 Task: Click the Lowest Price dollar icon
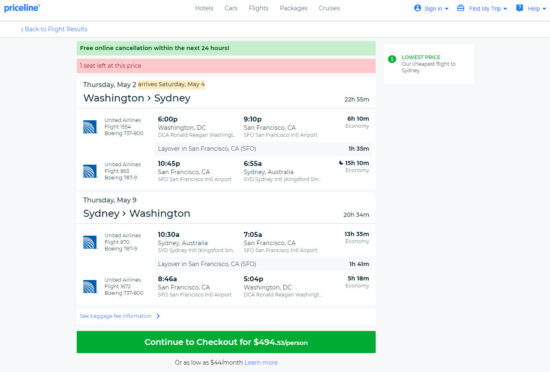[392, 59]
